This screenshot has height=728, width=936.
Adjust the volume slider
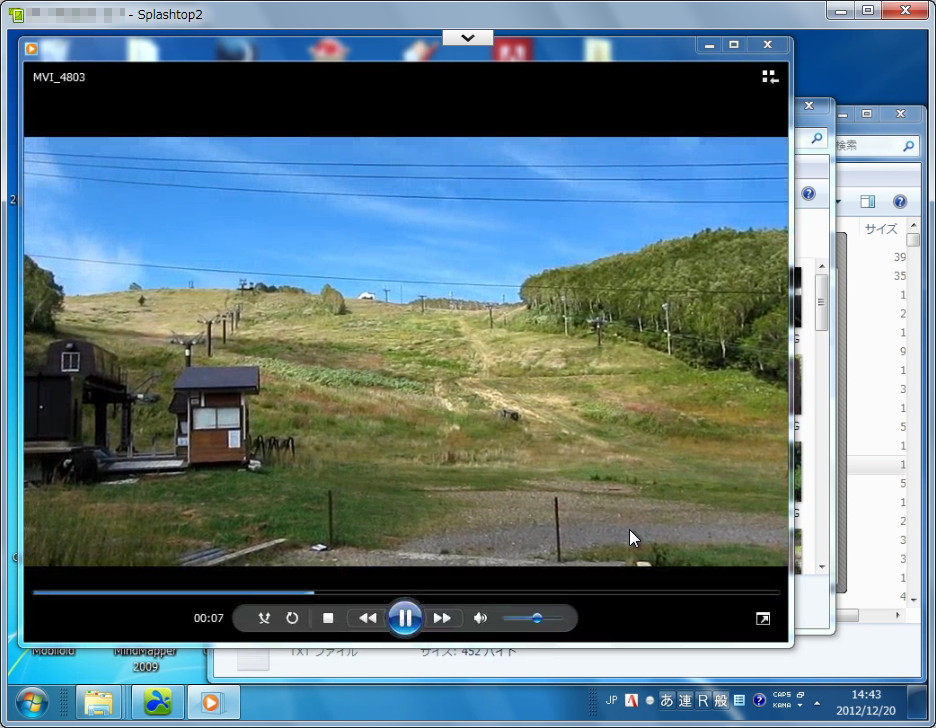click(x=535, y=618)
